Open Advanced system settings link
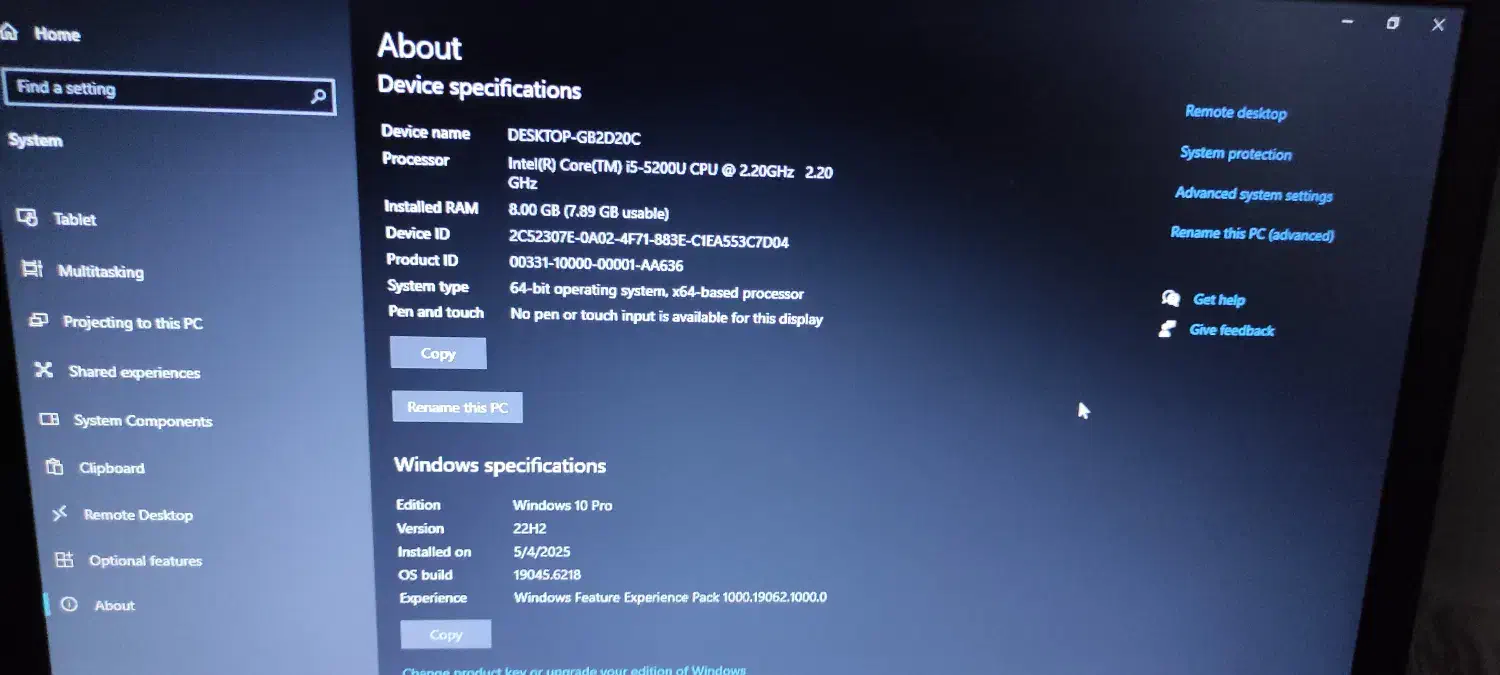 tap(1254, 194)
